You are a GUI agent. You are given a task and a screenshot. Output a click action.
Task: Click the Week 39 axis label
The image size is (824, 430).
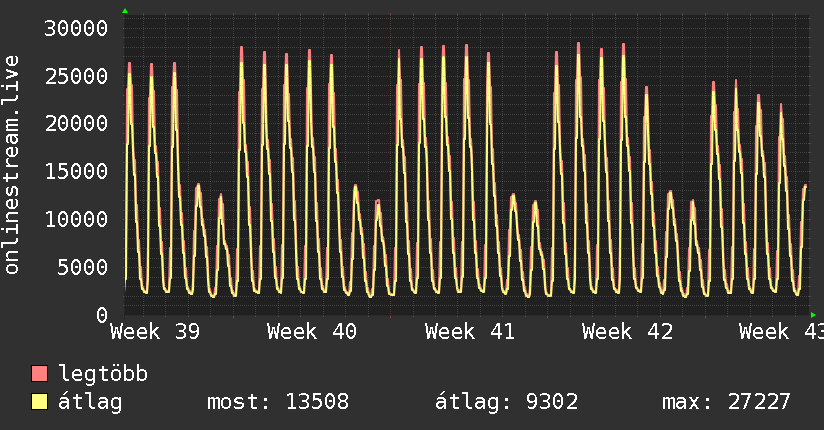(x=155, y=332)
